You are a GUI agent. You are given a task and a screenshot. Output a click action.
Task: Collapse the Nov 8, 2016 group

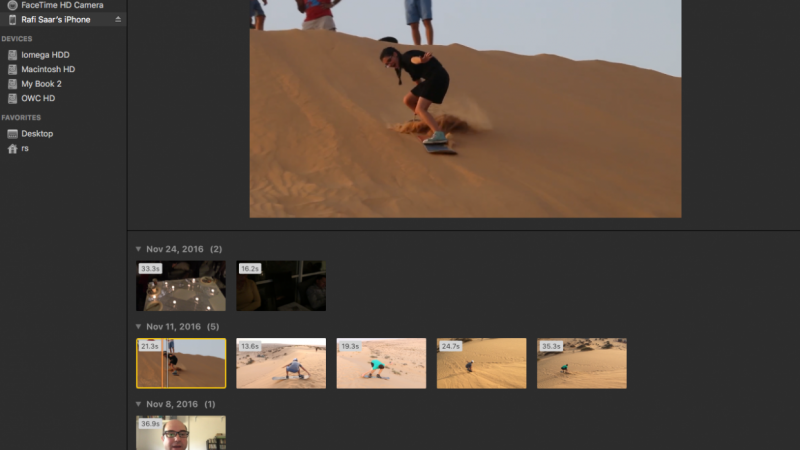(138, 404)
